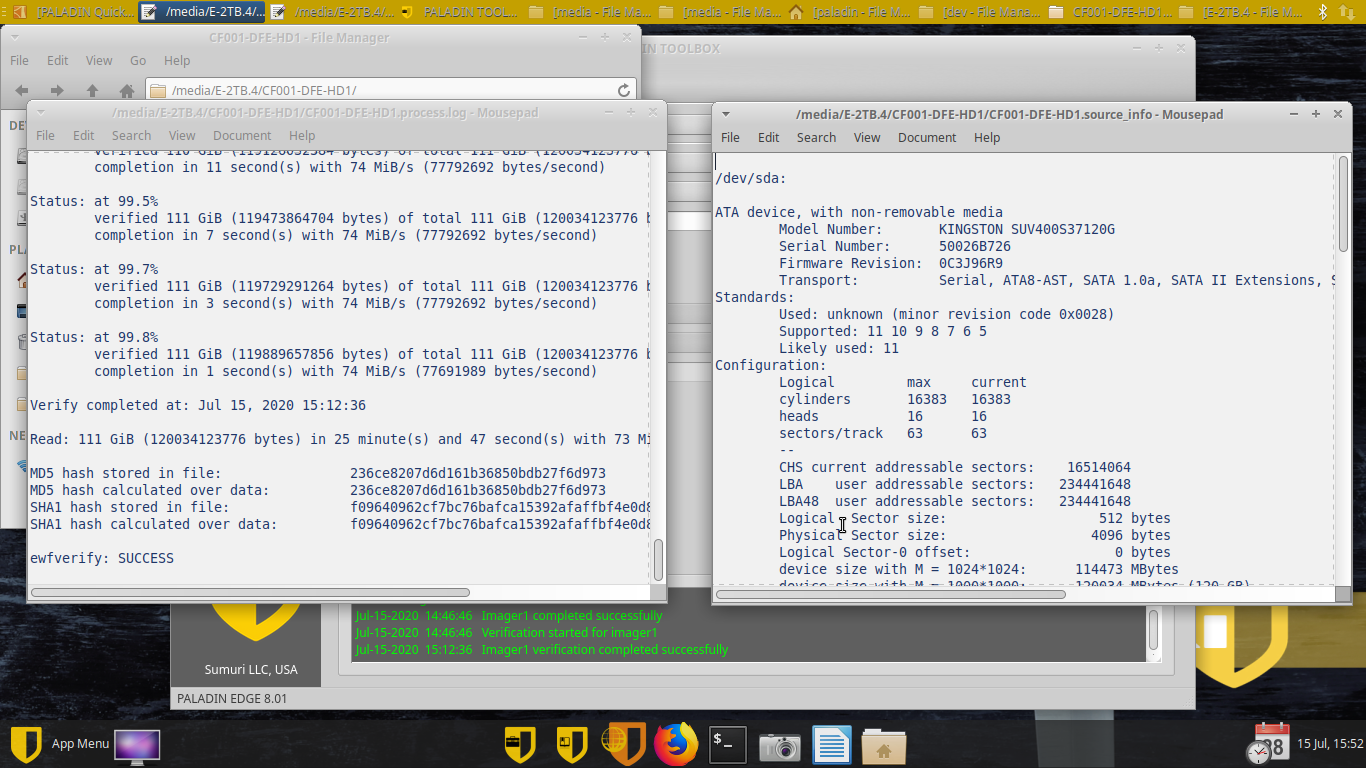Switch to [paladin - File M... taskbar window

pos(848,12)
